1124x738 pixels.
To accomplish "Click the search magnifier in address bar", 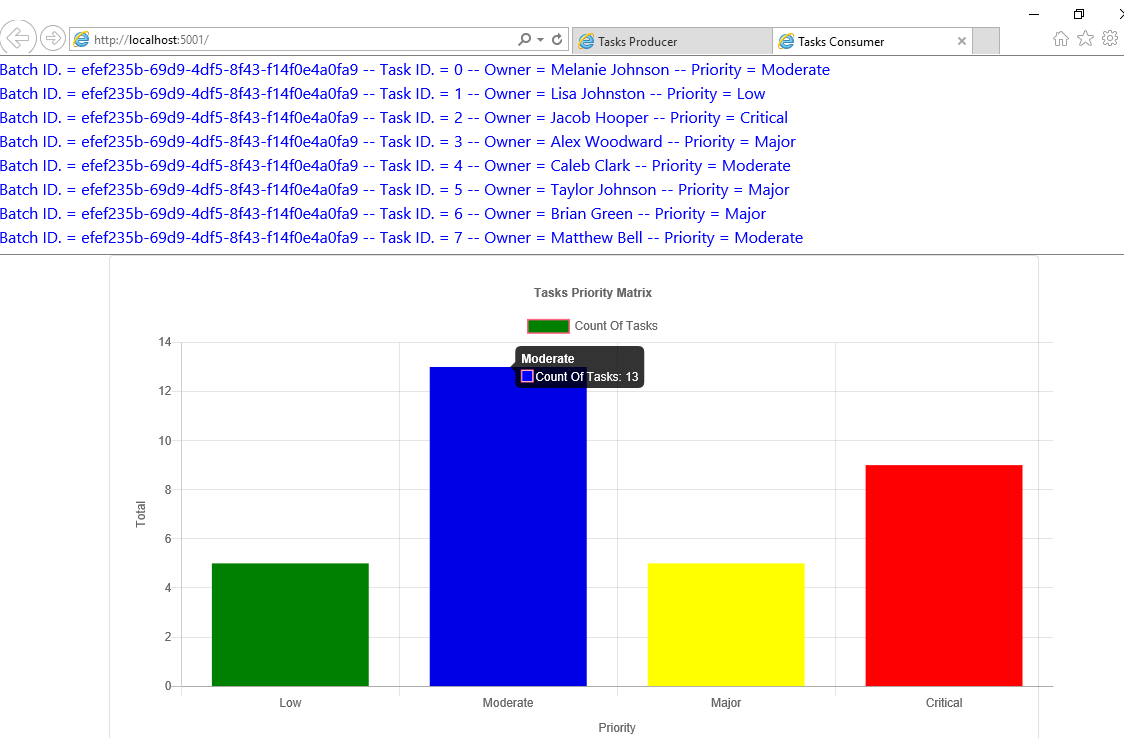I will coord(524,40).
